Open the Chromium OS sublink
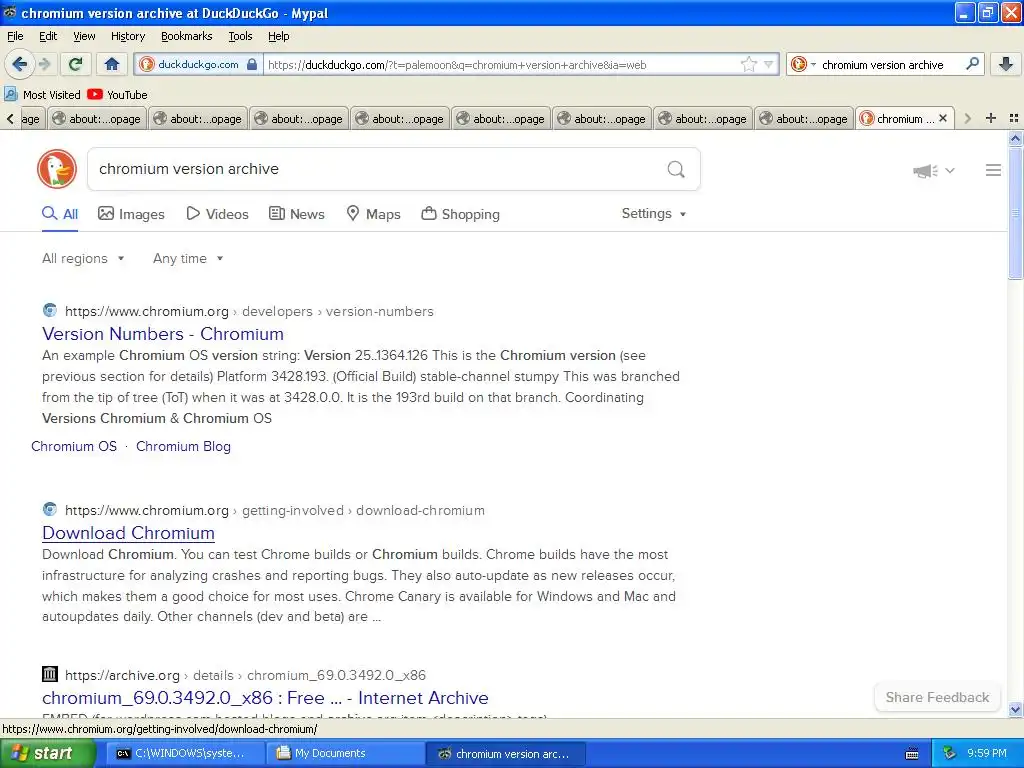The width and height of the screenshot is (1024, 768). click(x=74, y=447)
